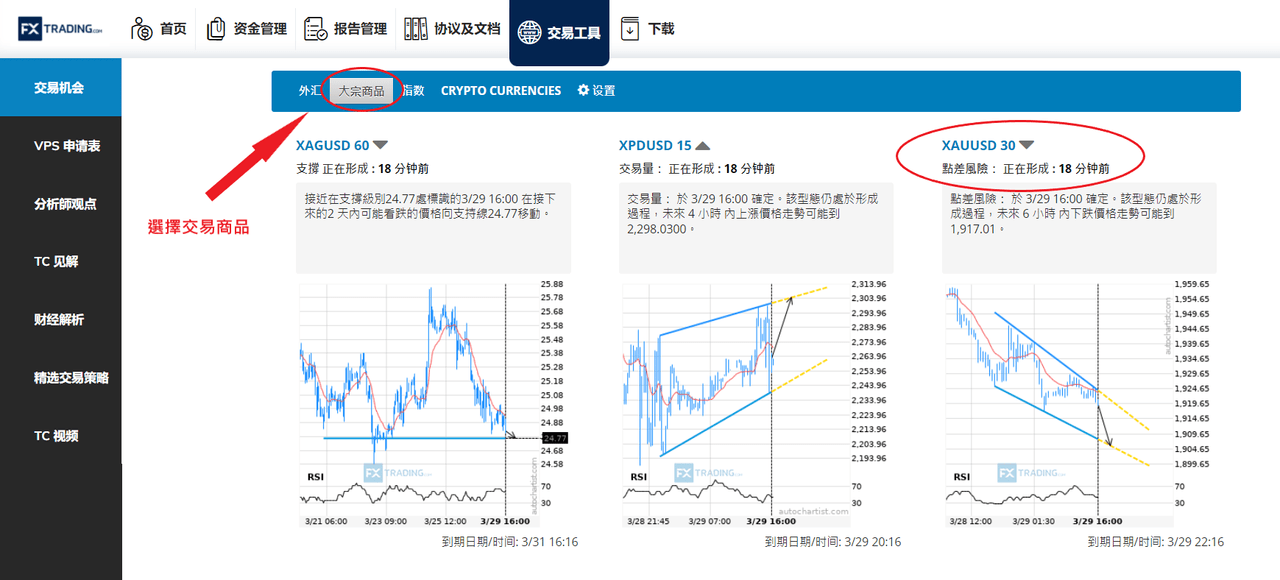Click the 报告管理 menu label
Image resolution: width=1280 pixels, height=580 pixels.
tap(360, 29)
